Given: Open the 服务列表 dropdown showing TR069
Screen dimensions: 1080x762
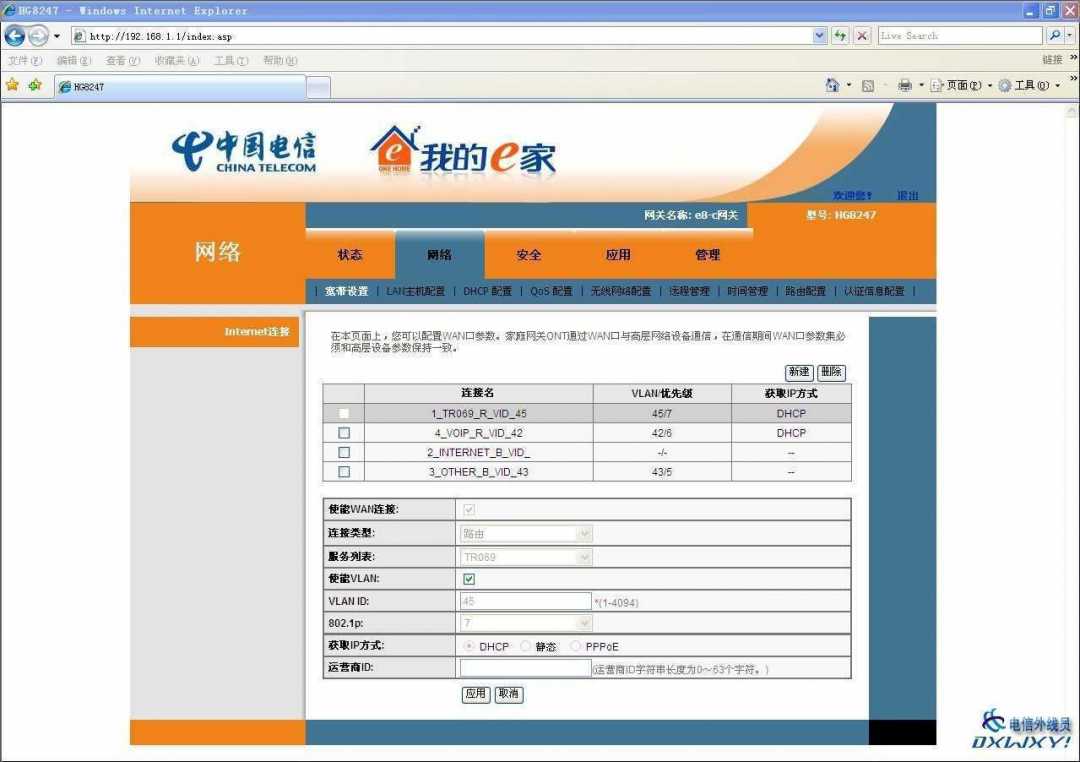Looking at the screenshot, I should [526, 557].
